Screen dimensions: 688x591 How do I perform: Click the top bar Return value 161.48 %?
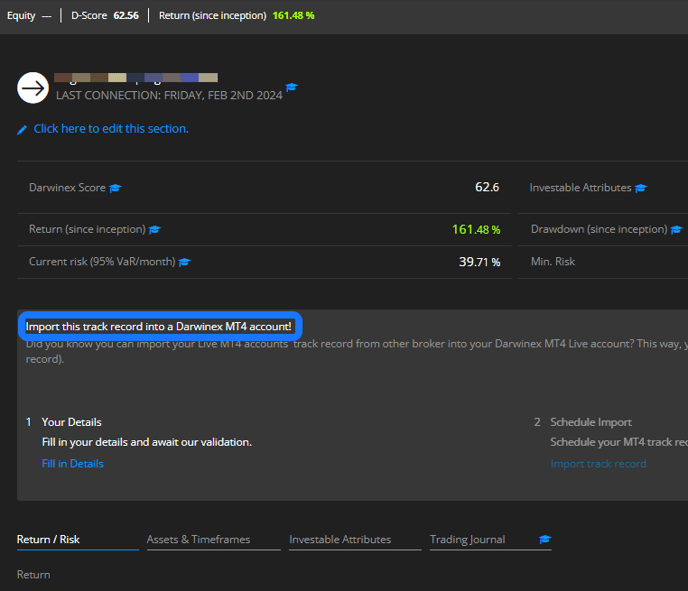click(294, 15)
